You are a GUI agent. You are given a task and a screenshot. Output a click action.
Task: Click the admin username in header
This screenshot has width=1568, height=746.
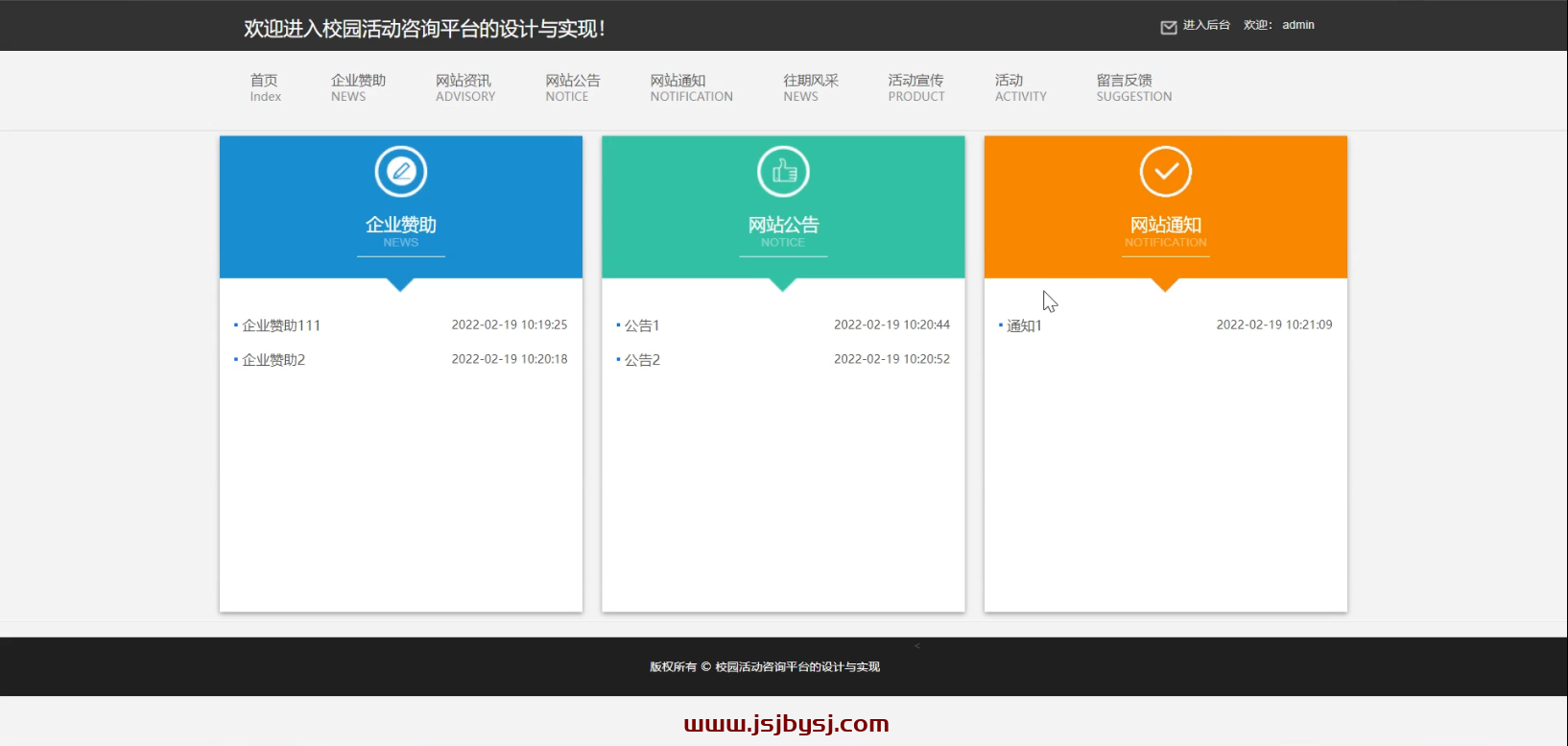coord(1298,25)
